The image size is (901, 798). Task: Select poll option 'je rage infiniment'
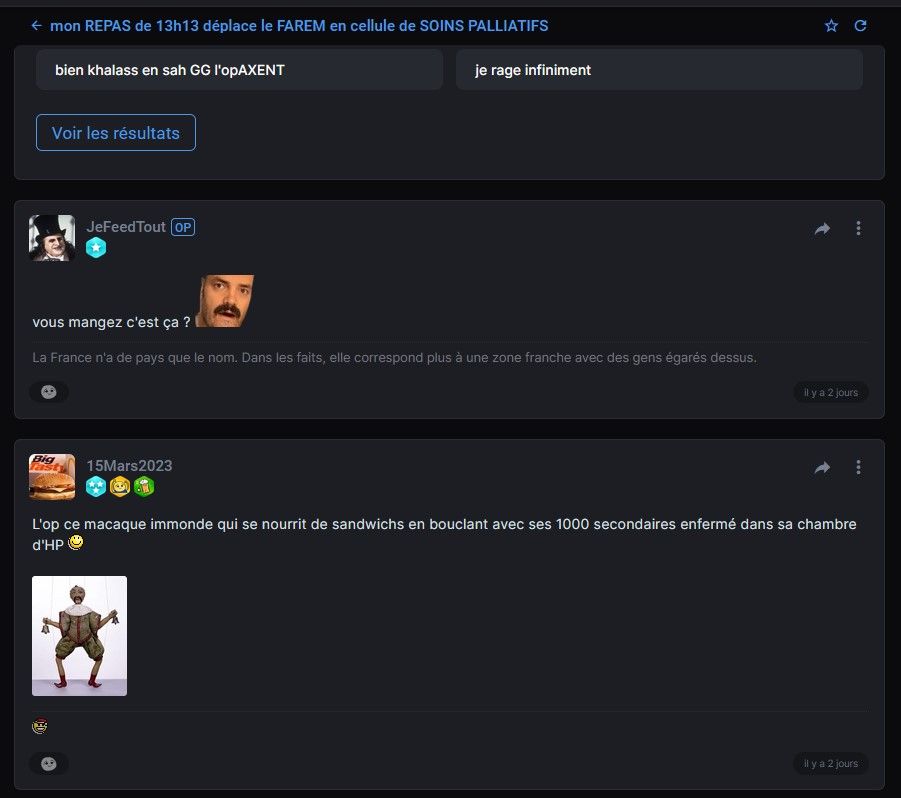pyautogui.click(x=659, y=70)
